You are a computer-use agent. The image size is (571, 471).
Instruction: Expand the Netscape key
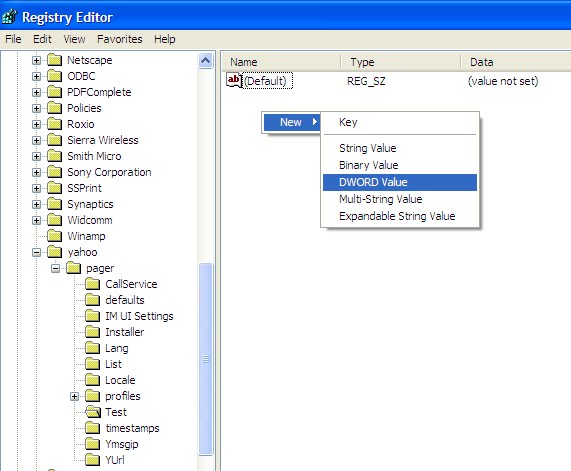(x=36, y=60)
